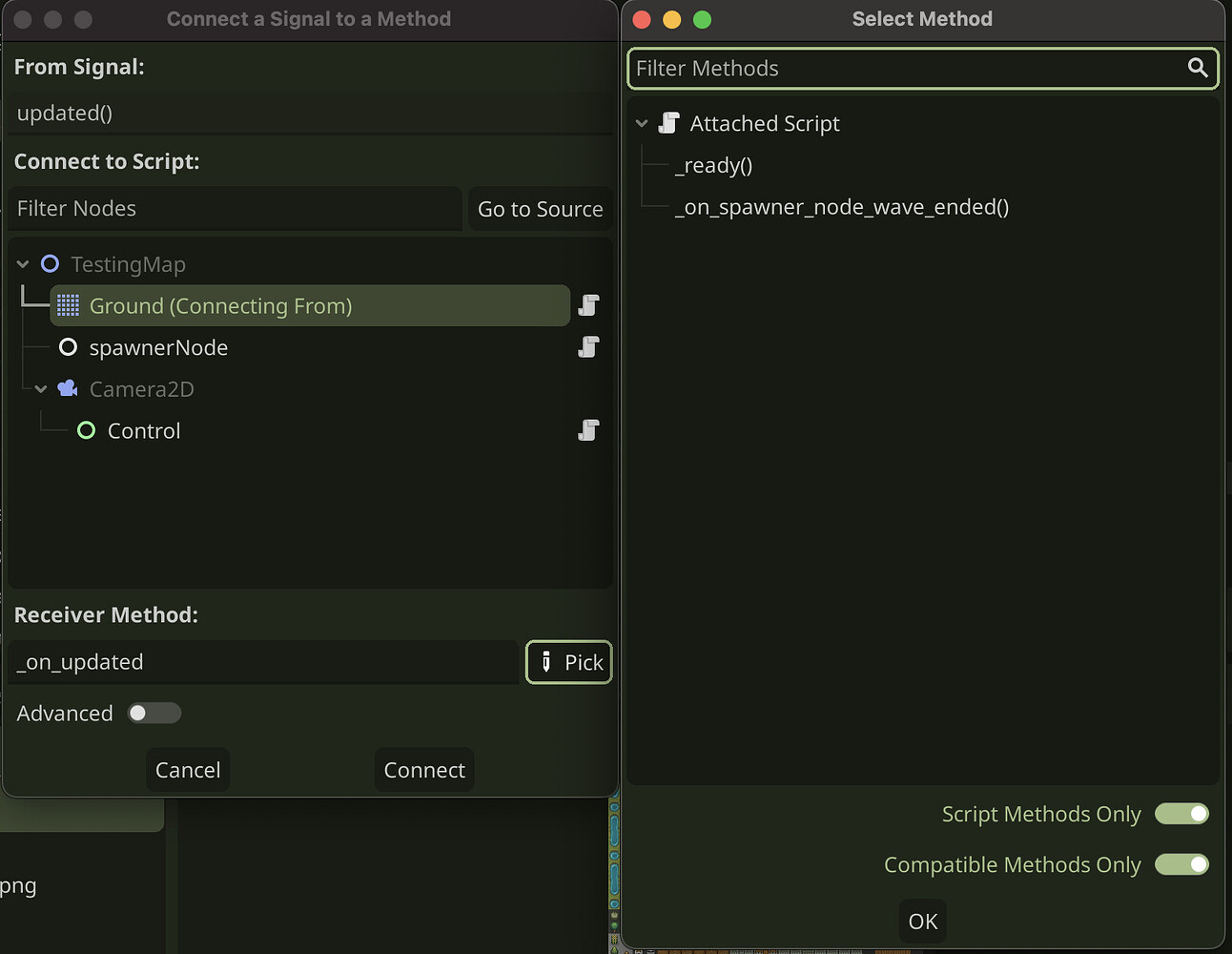
Task: Turn off Compatible Methods Only
Action: coord(1181,864)
